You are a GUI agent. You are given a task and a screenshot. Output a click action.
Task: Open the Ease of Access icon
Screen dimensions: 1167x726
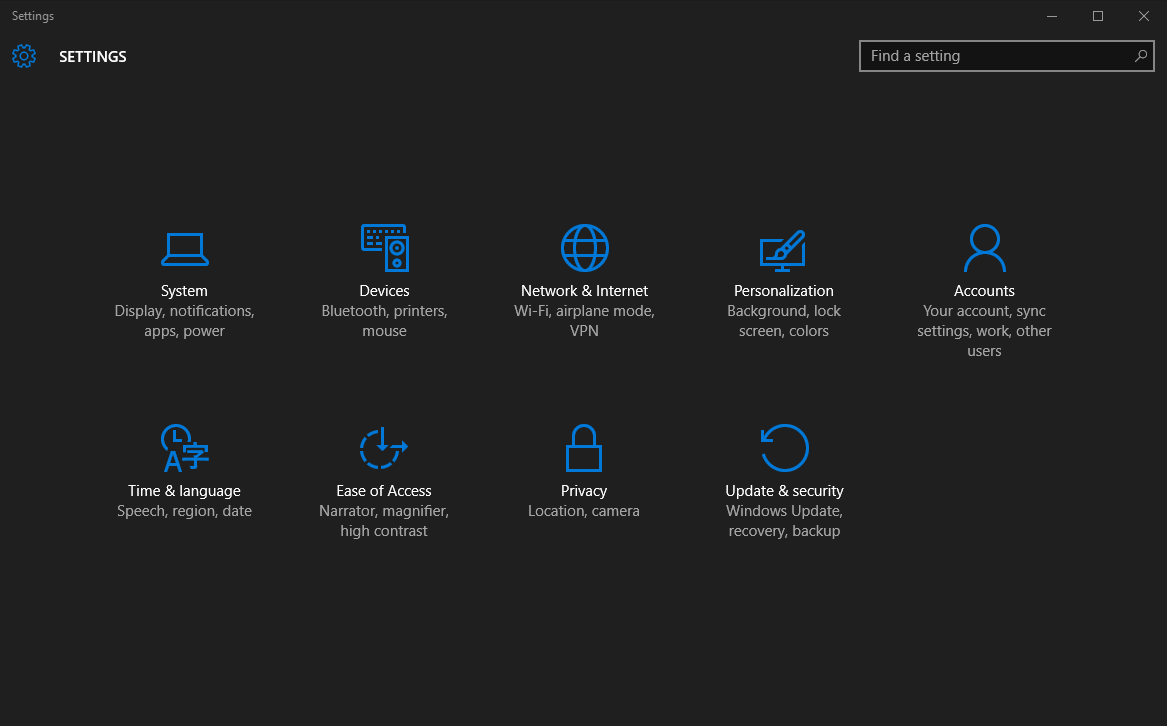coord(383,448)
